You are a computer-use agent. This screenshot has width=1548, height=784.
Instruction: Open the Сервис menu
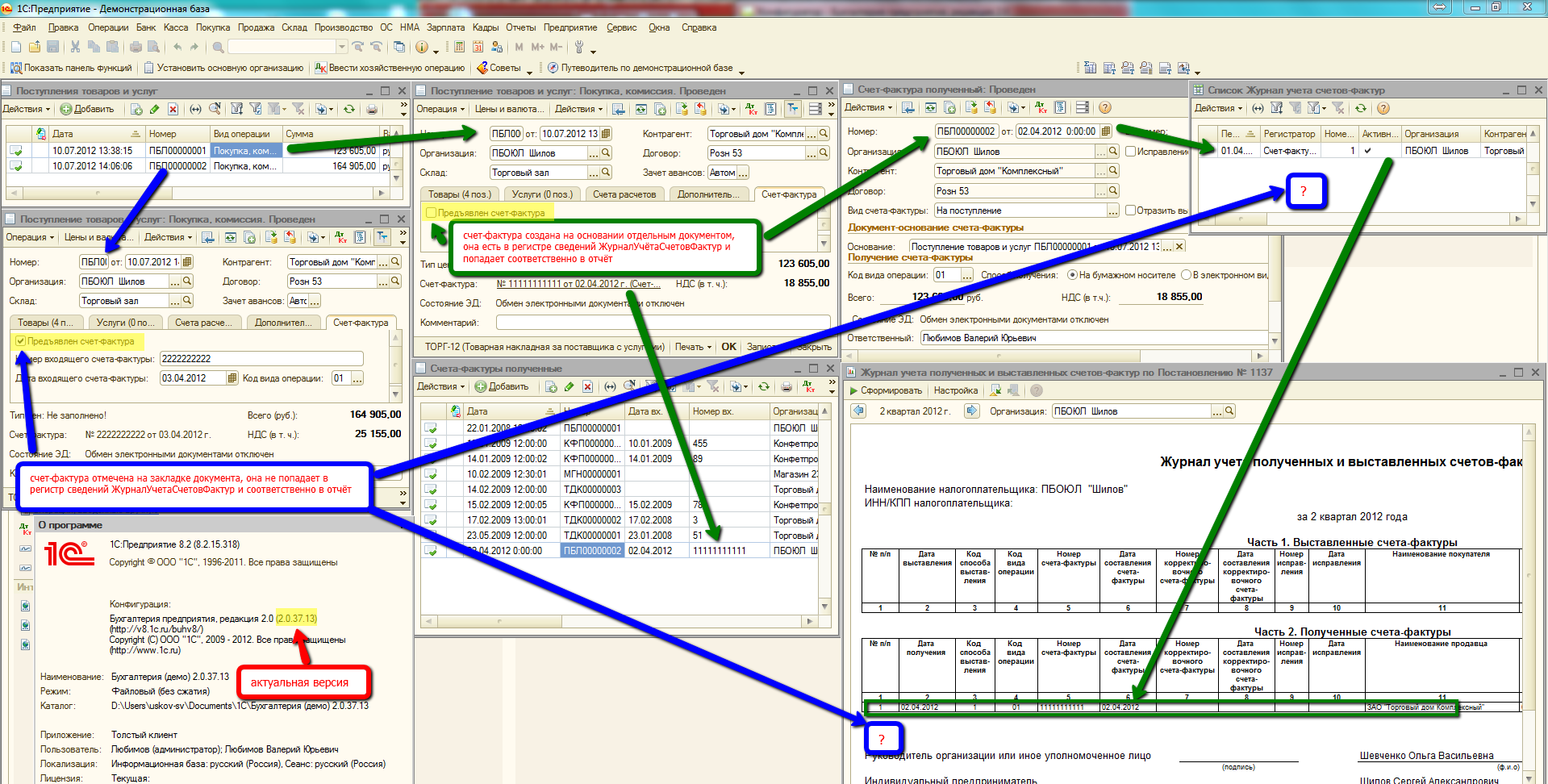tap(621, 27)
